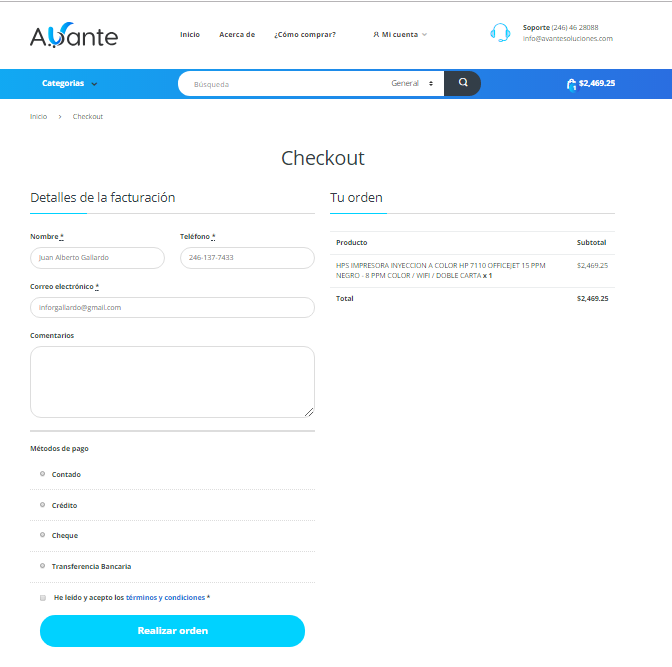Expand the Mi cuenta menu arrow
672x667 pixels.
pyautogui.click(x=425, y=35)
